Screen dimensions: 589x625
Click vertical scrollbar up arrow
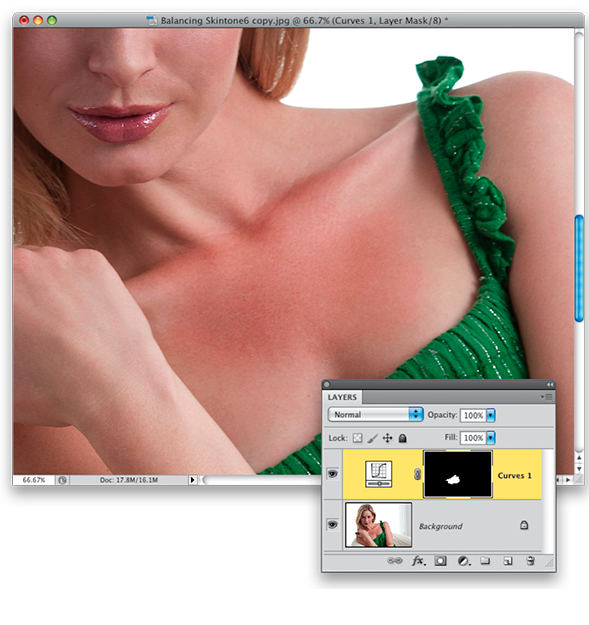pyautogui.click(x=579, y=458)
